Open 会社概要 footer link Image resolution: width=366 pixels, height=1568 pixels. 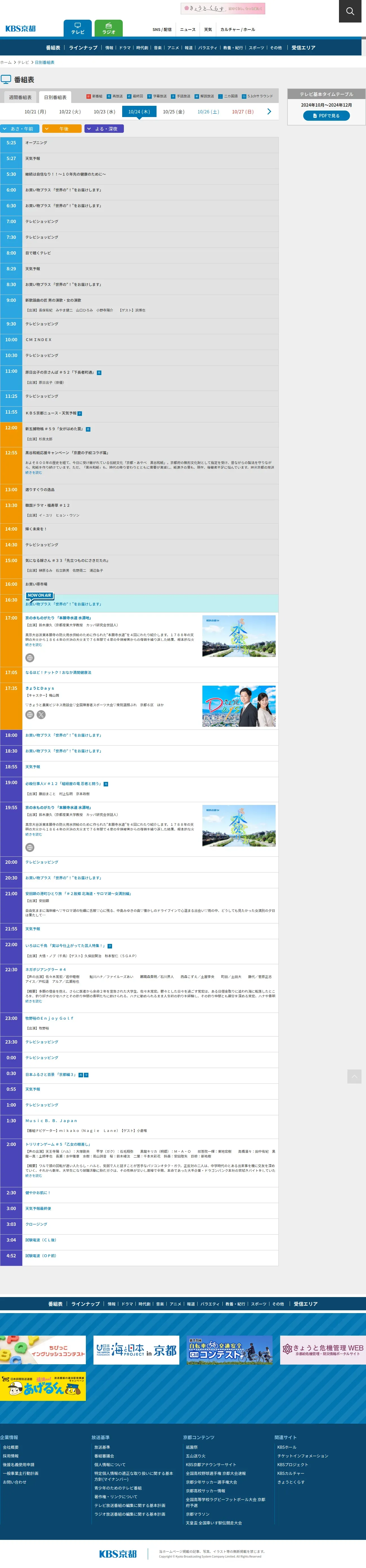point(11,1447)
